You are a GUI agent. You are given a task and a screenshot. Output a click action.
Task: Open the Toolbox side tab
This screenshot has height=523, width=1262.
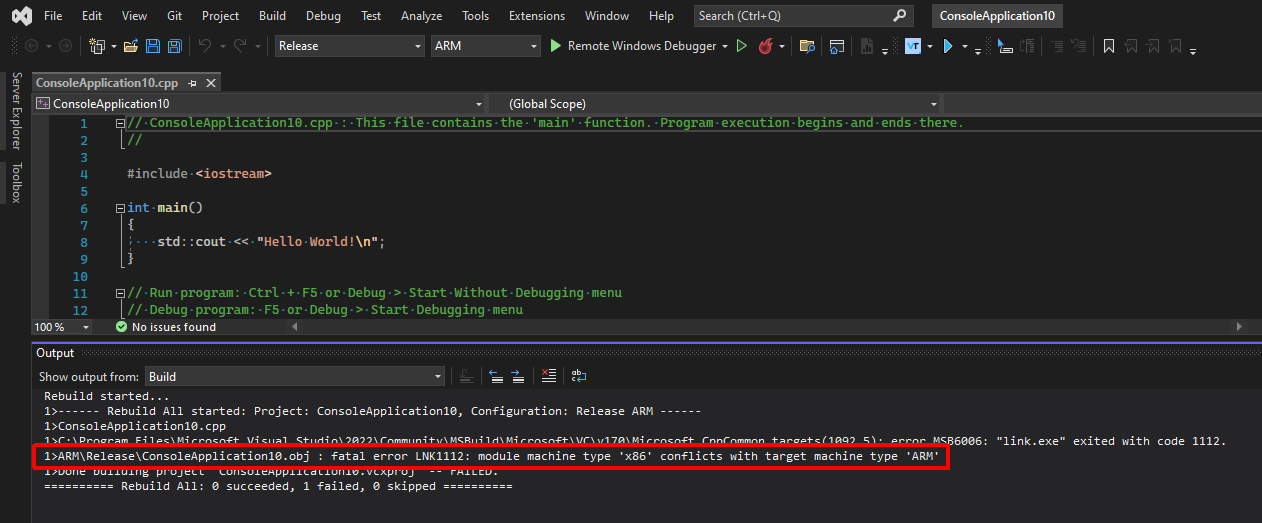pos(16,183)
